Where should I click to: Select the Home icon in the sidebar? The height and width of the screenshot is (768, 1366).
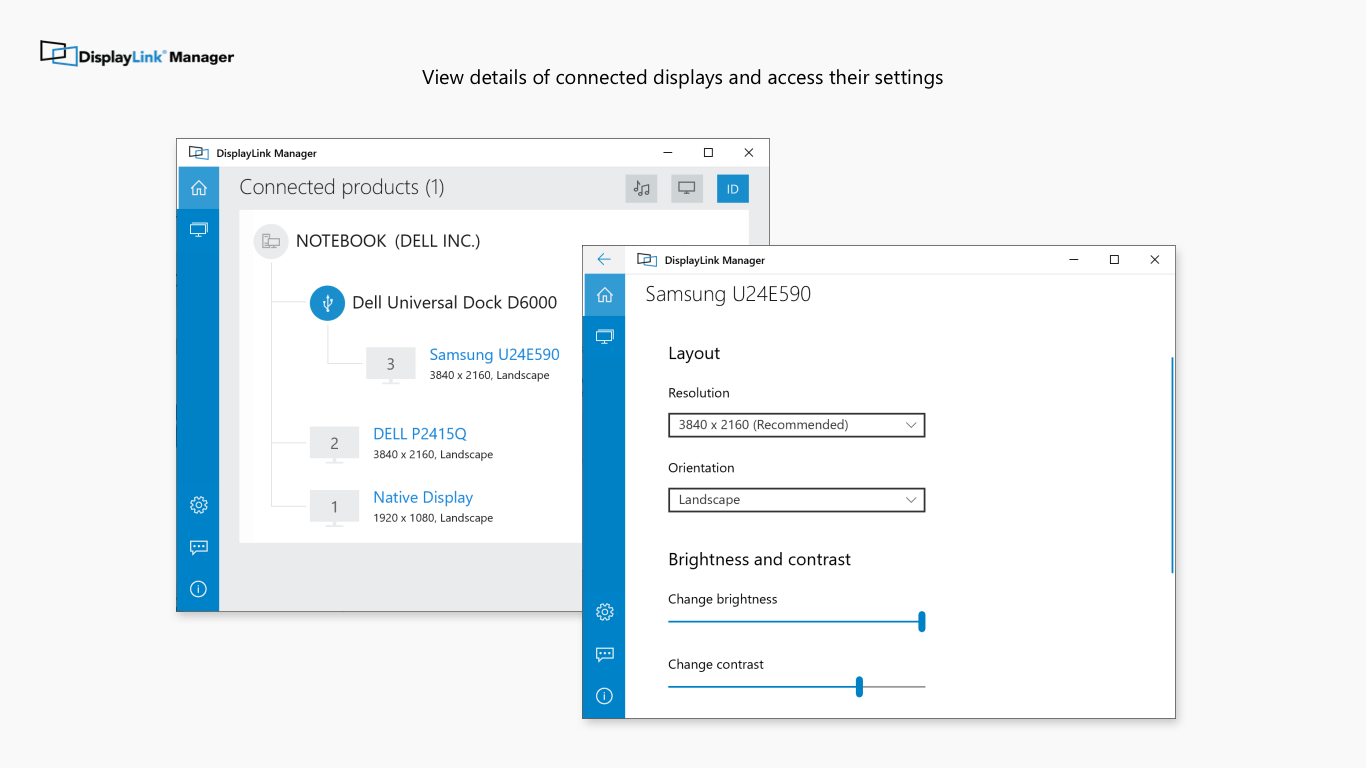[x=198, y=187]
